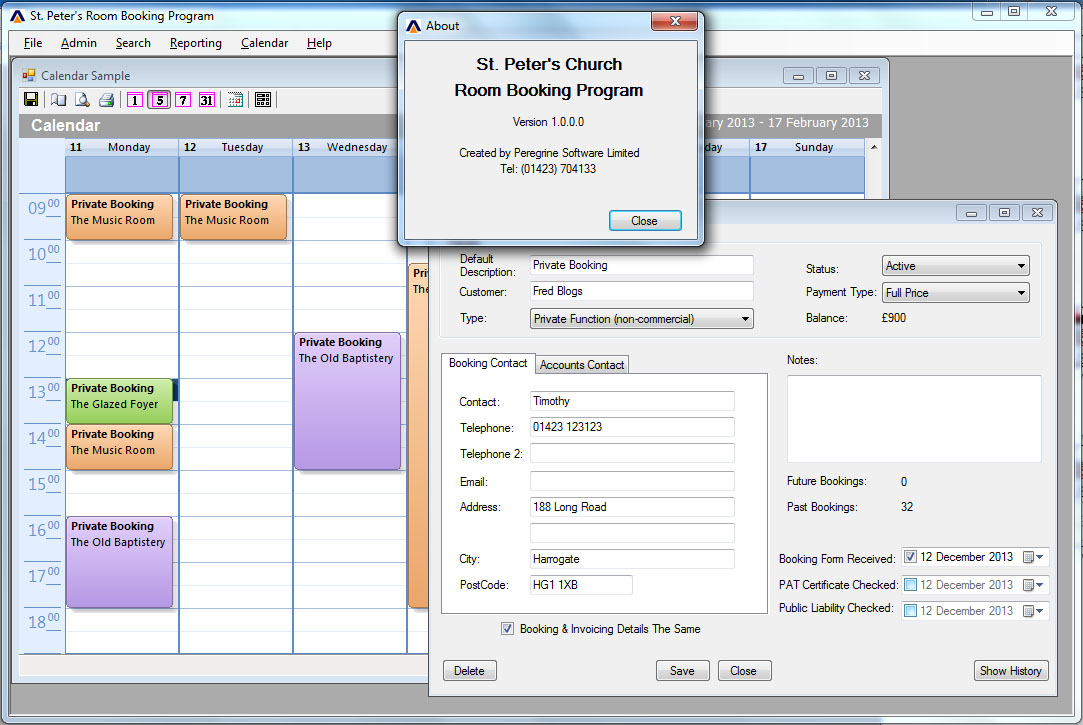Screen dimensions: 1083x725
Task: Tick the Booking Form Received checkbox
Action: tap(910, 557)
